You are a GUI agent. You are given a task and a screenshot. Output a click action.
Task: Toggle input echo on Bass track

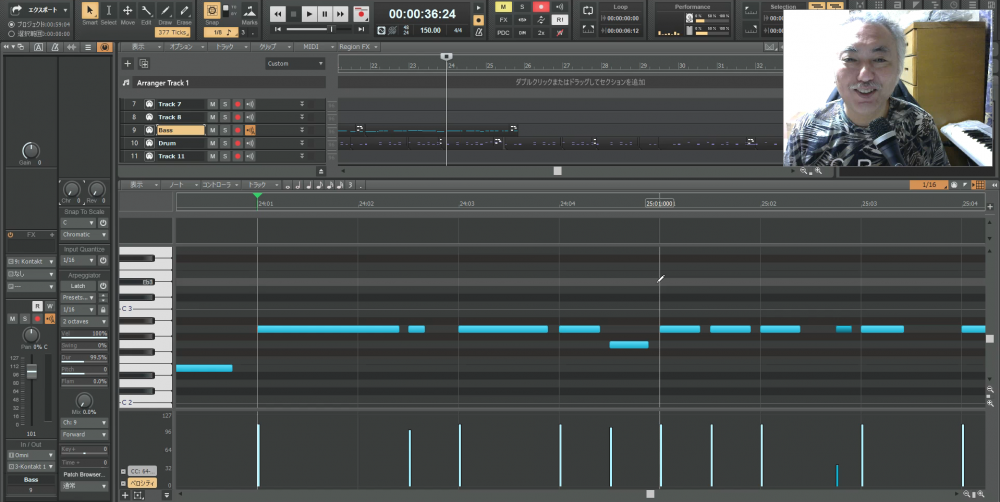(x=249, y=130)
